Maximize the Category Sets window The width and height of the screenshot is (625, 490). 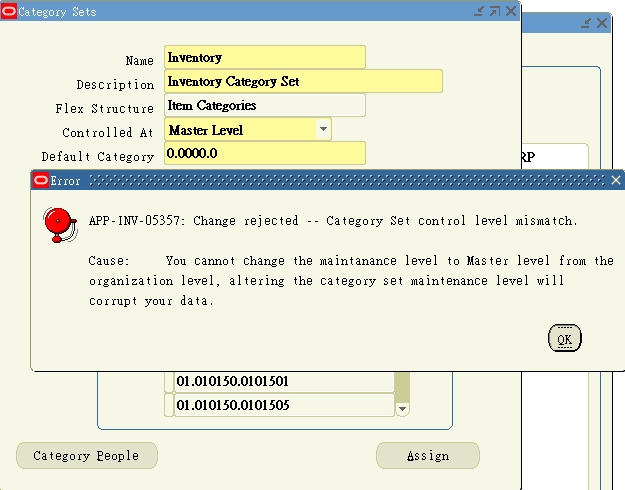coord(495,11)
